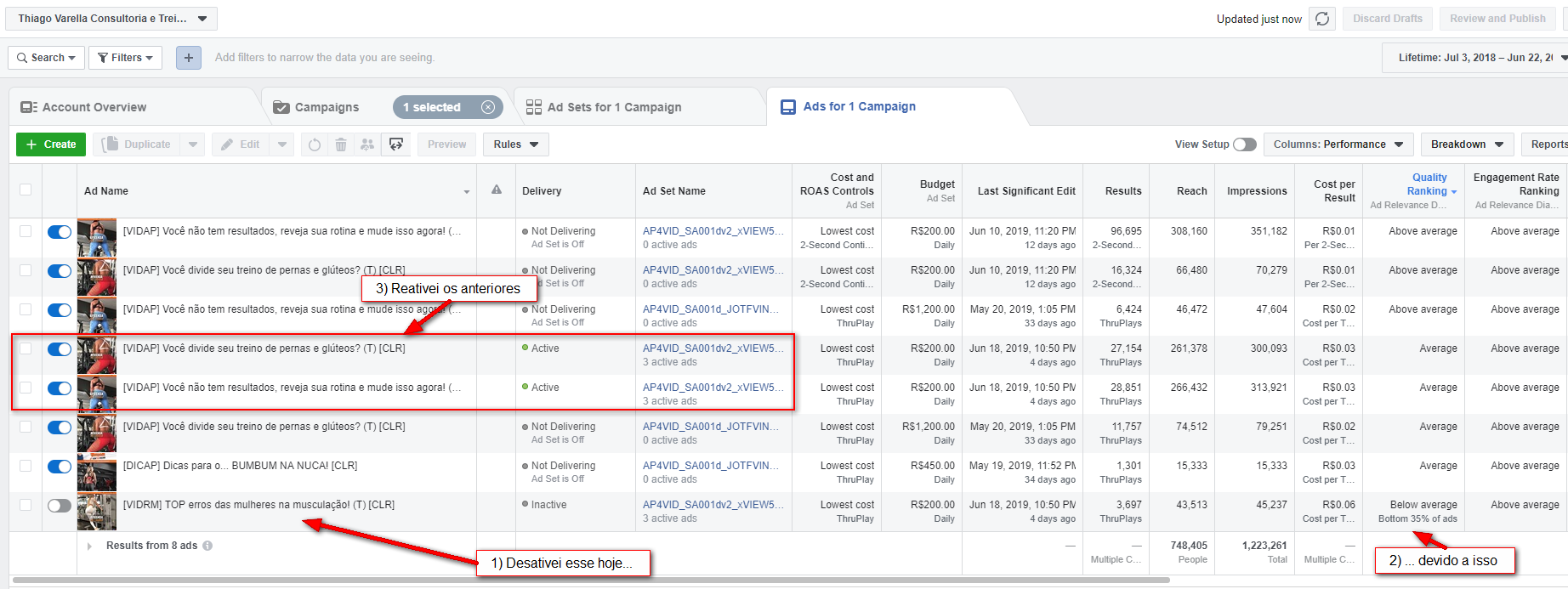
Task: Click the trash delete icon in toolbar
Action: [x=340, y=144]
